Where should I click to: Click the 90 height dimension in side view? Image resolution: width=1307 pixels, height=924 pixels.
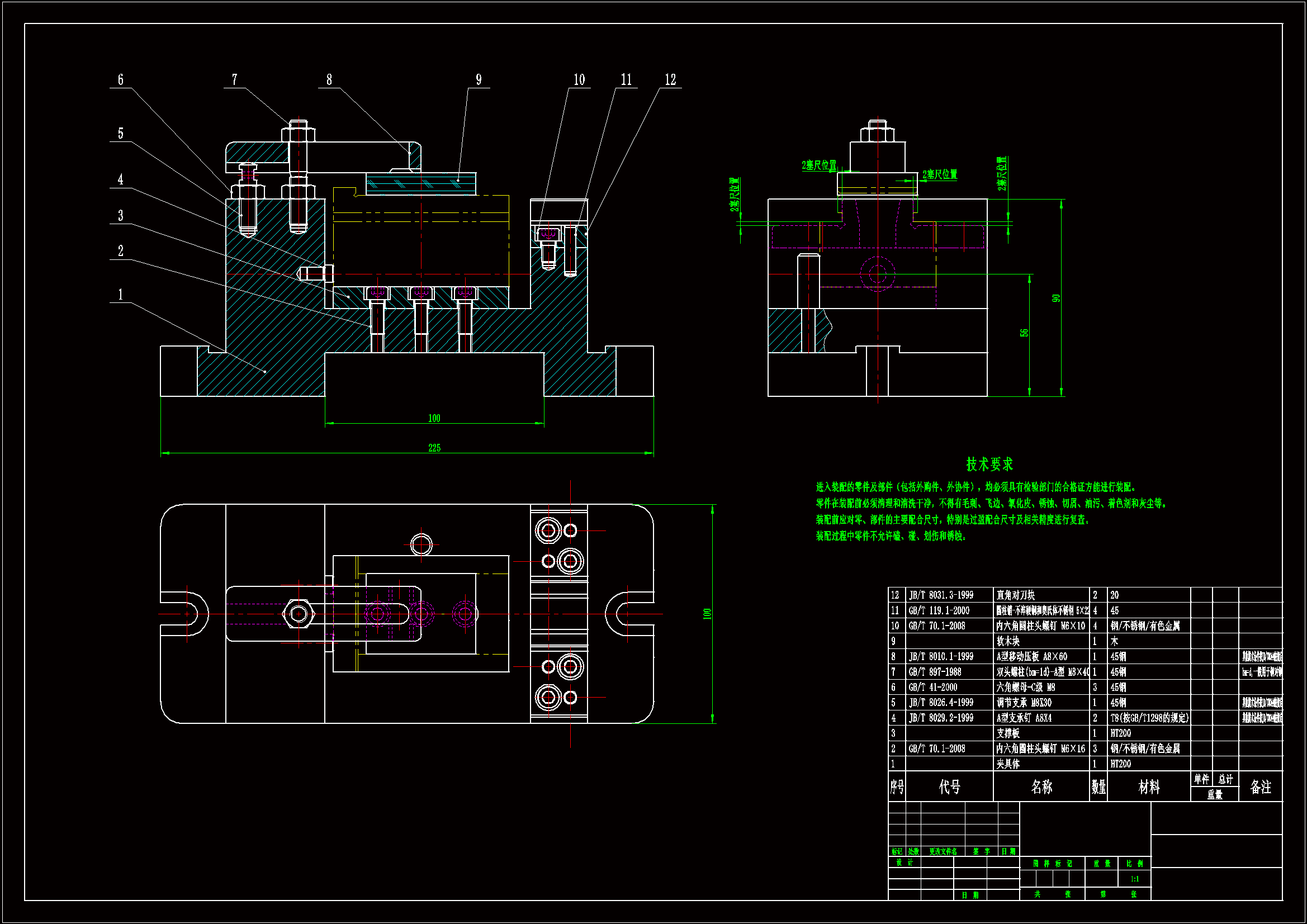coord(1056,298)
